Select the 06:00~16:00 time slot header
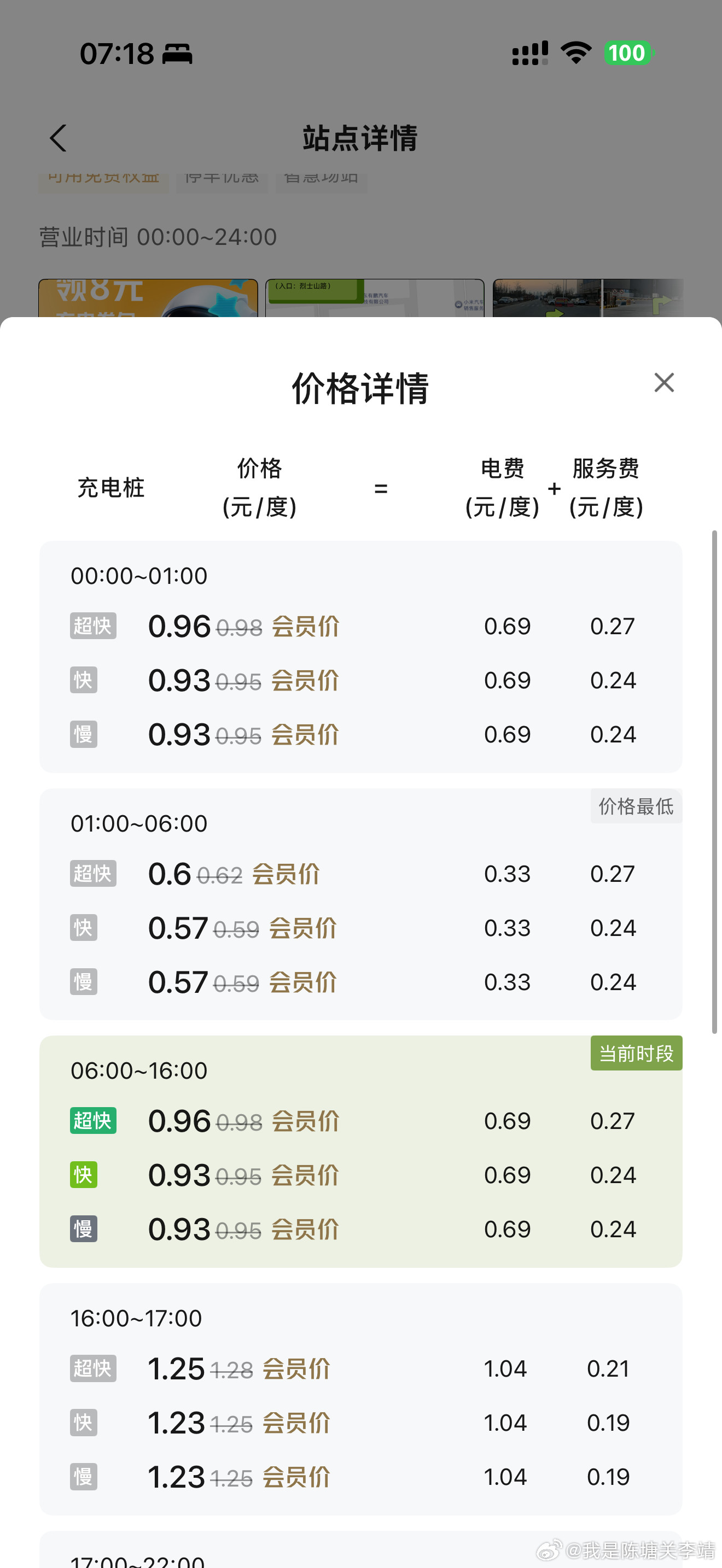This screenshot has width=722, height=1568. click(x=139, y=1070)
